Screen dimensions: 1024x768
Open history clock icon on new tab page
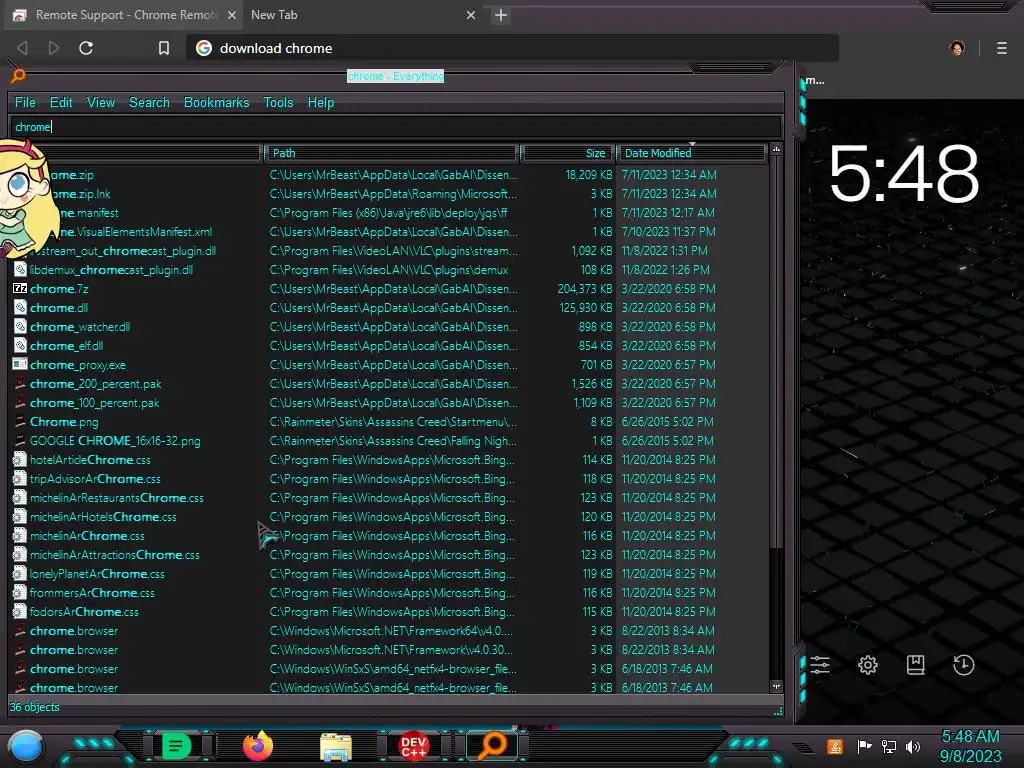(963, 665)
